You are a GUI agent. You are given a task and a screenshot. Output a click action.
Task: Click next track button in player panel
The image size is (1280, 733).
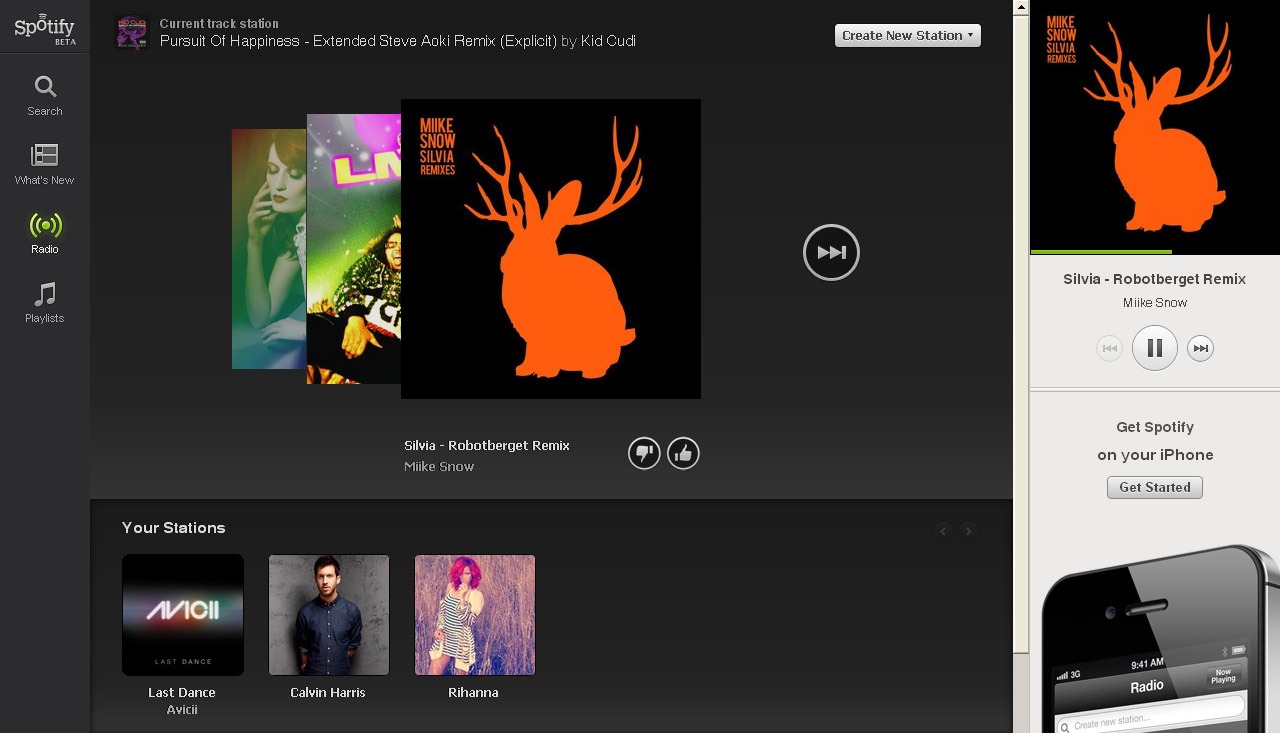pyautogui.click(x=1200, y=348)
